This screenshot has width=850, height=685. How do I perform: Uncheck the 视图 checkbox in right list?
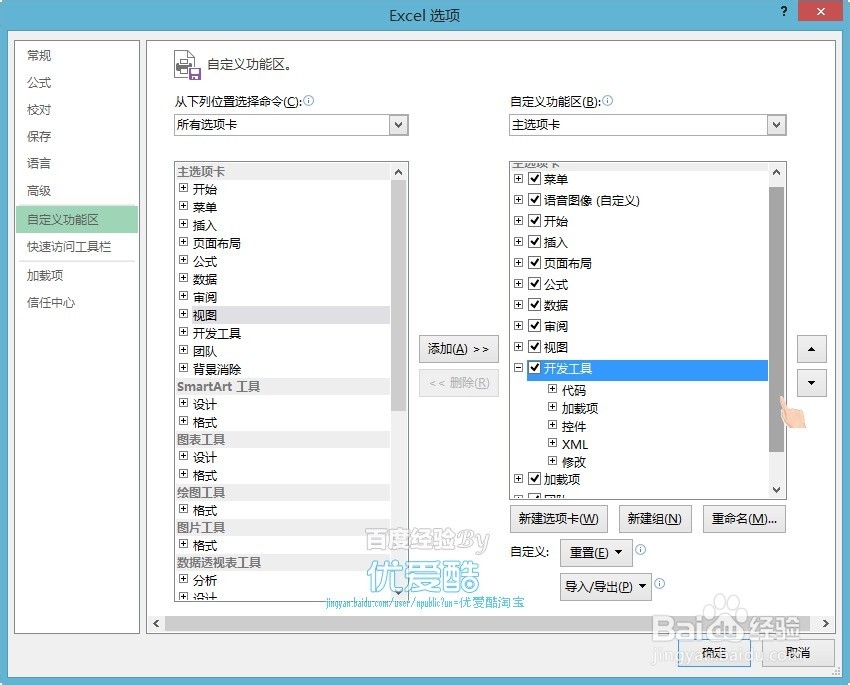coord(535,346)
